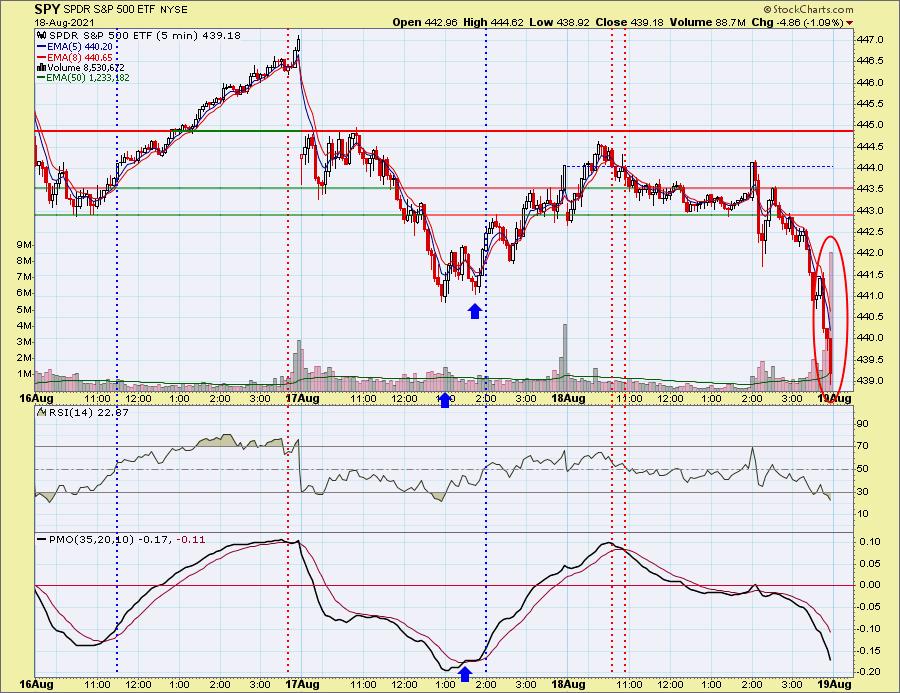Click the 'Close 439.18' value
900x693 pixels.
pos(630,23)
